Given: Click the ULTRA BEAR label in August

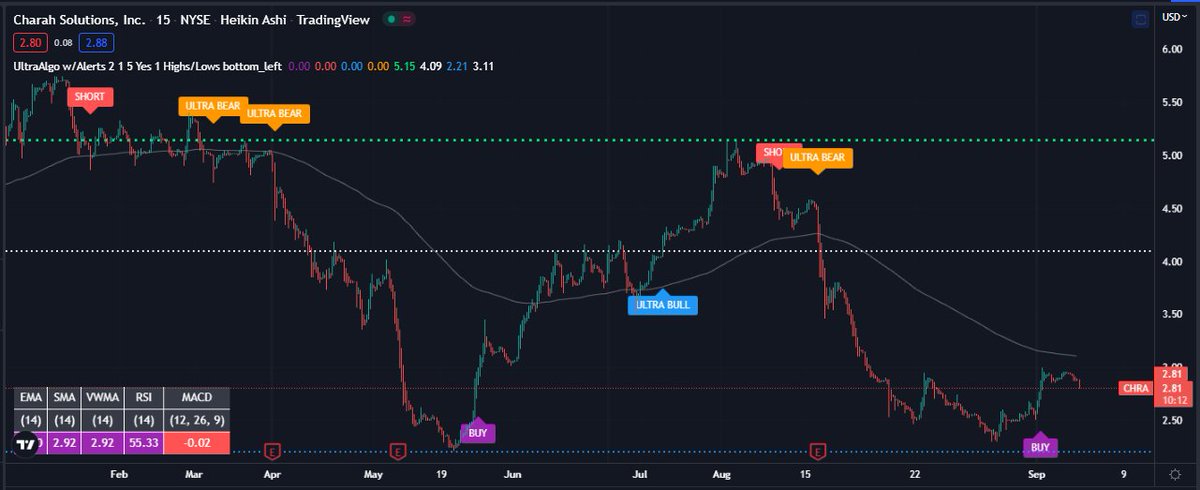Looking at the screenshot, I should point(818,157).
